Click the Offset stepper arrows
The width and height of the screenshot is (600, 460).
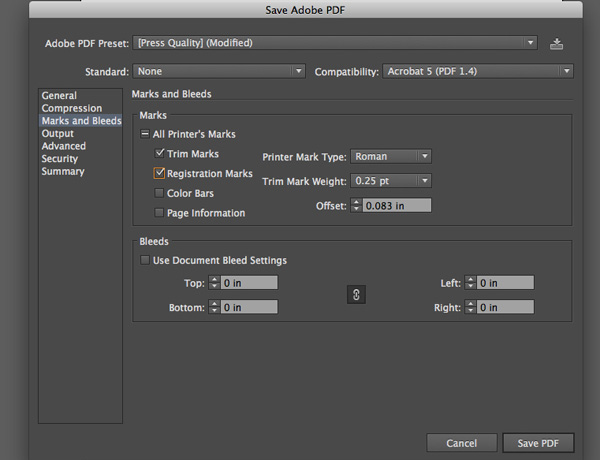(x=356, y=206)
